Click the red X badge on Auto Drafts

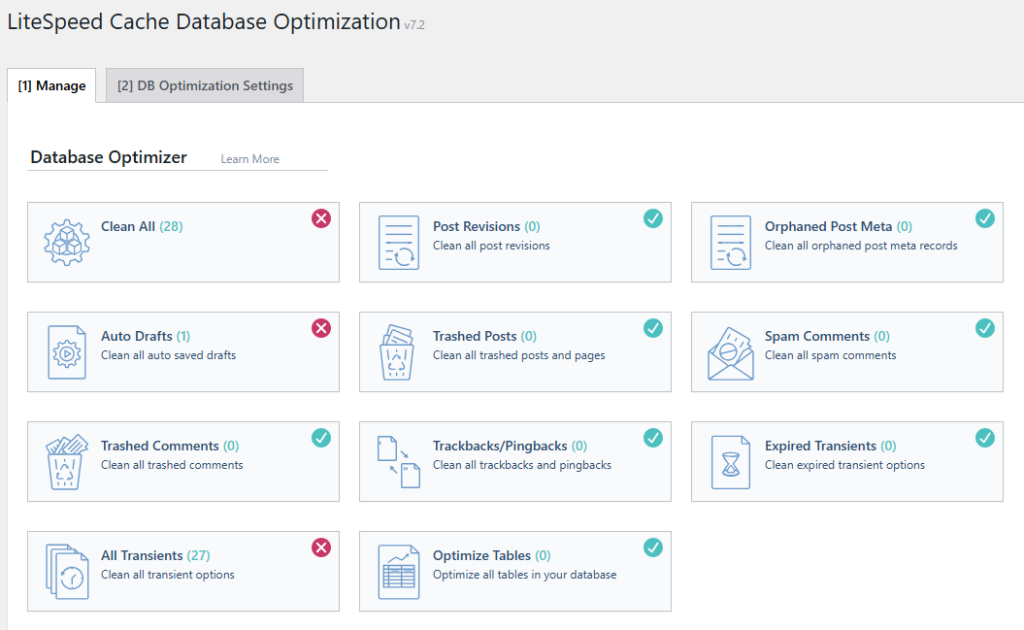tap(321, 328)
